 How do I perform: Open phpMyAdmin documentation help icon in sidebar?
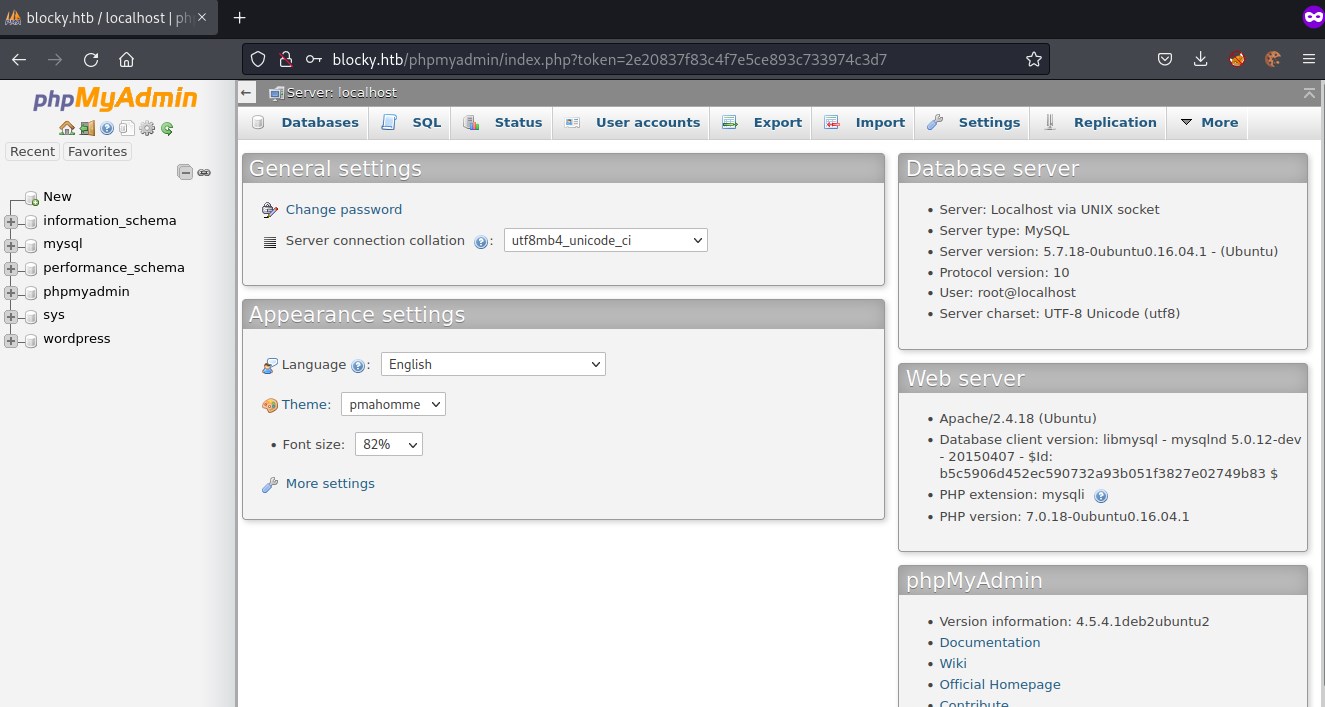pyautogui.click(x=107, y=128)
